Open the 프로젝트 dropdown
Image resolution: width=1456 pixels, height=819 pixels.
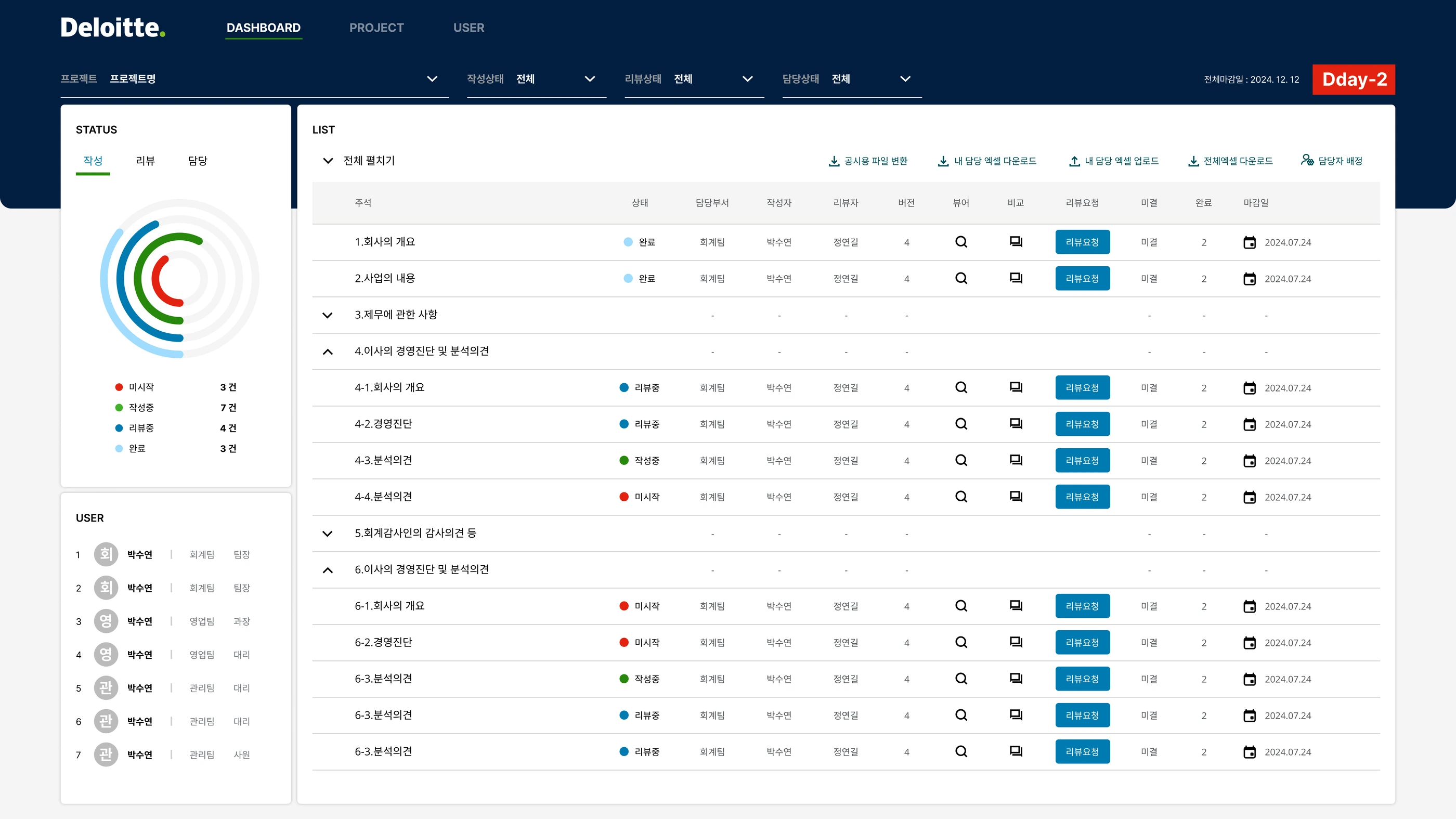tap(254, 79)
